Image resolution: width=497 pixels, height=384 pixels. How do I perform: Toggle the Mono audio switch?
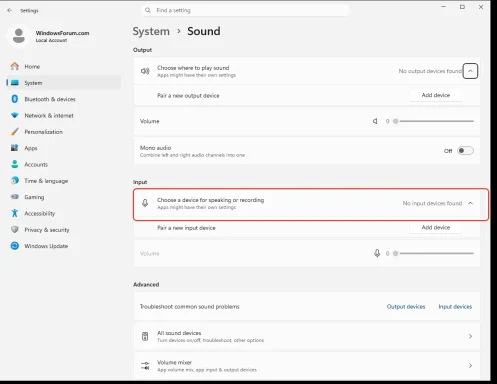(465, 151)
